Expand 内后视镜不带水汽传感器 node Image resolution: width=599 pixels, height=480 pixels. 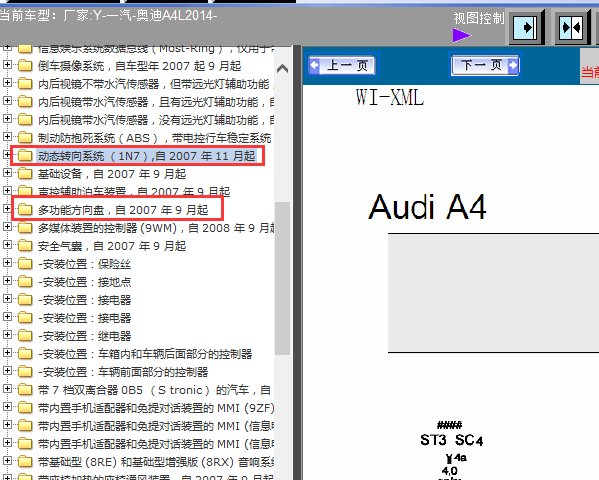click(x=7, y=83)
